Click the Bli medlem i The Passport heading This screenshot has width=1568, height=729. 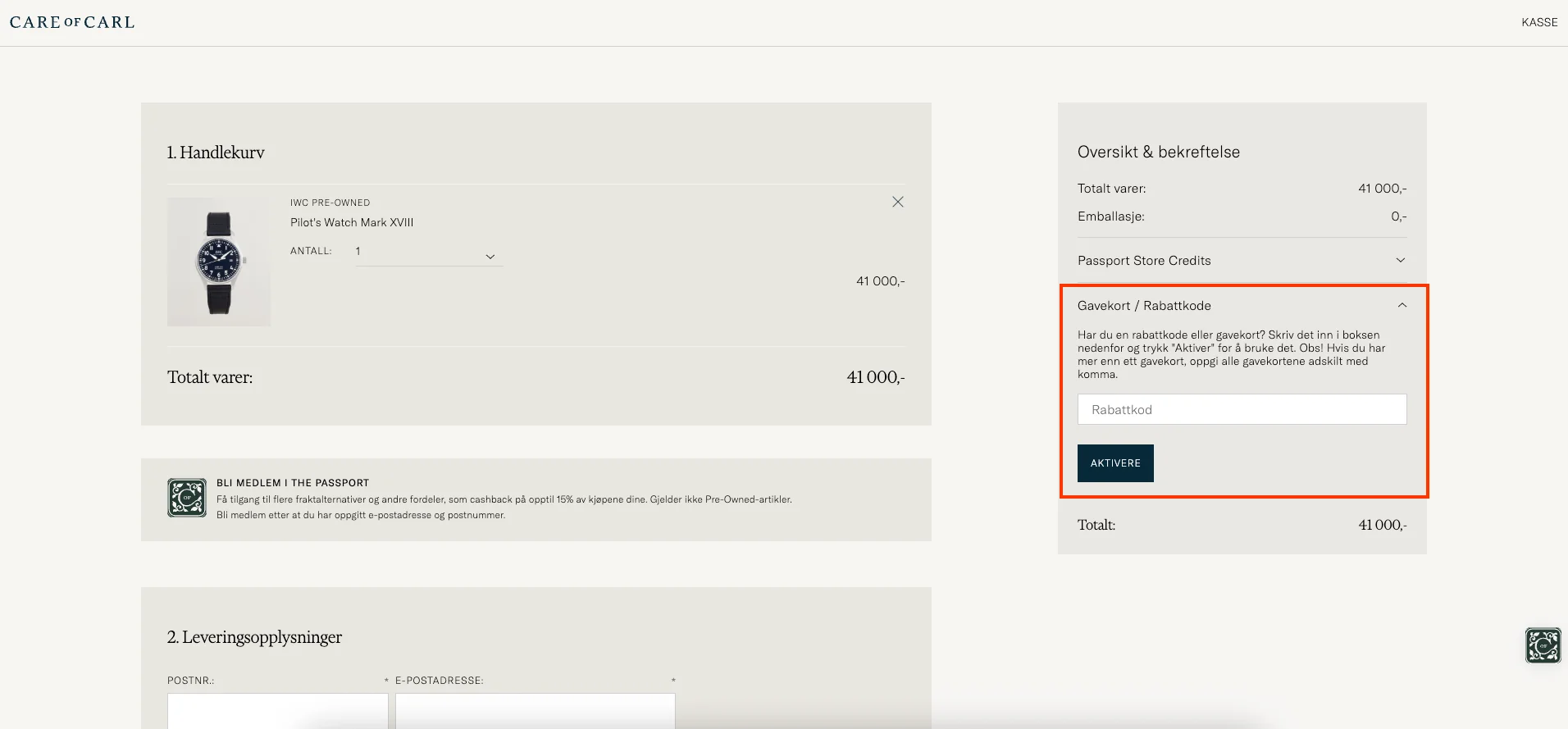pos(293,483)
